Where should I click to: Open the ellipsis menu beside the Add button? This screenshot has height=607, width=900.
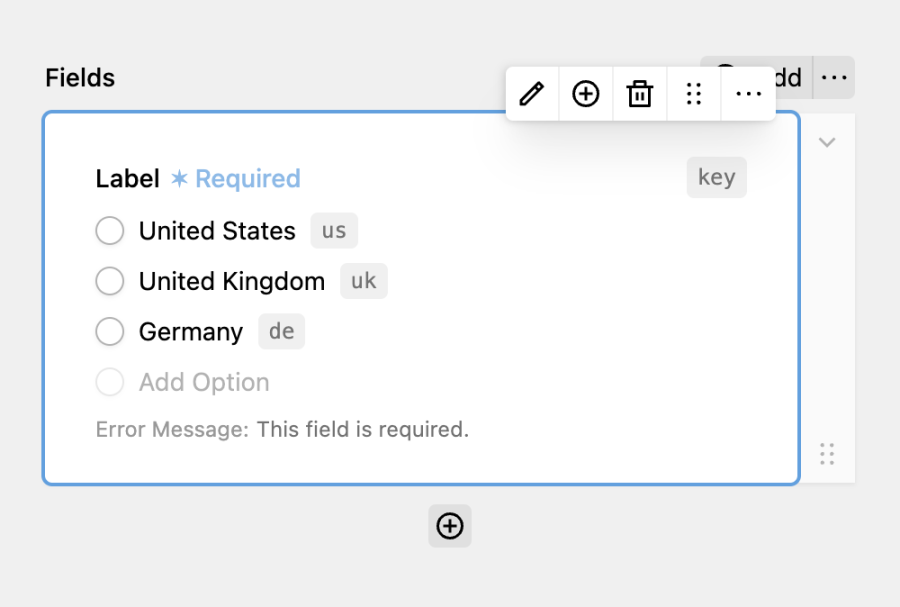click(834, 77)
